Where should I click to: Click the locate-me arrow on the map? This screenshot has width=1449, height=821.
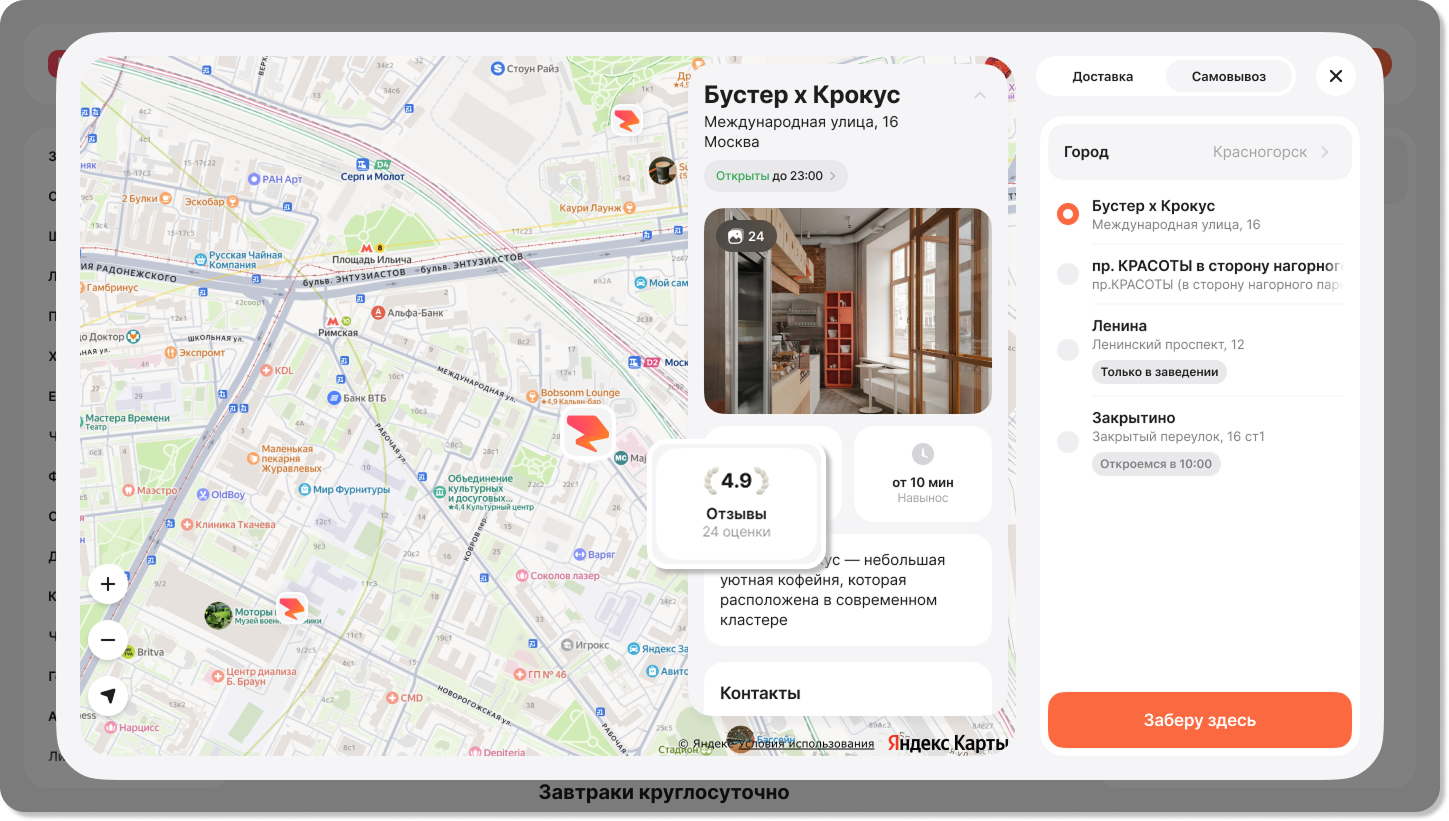[x=108, y=696]
